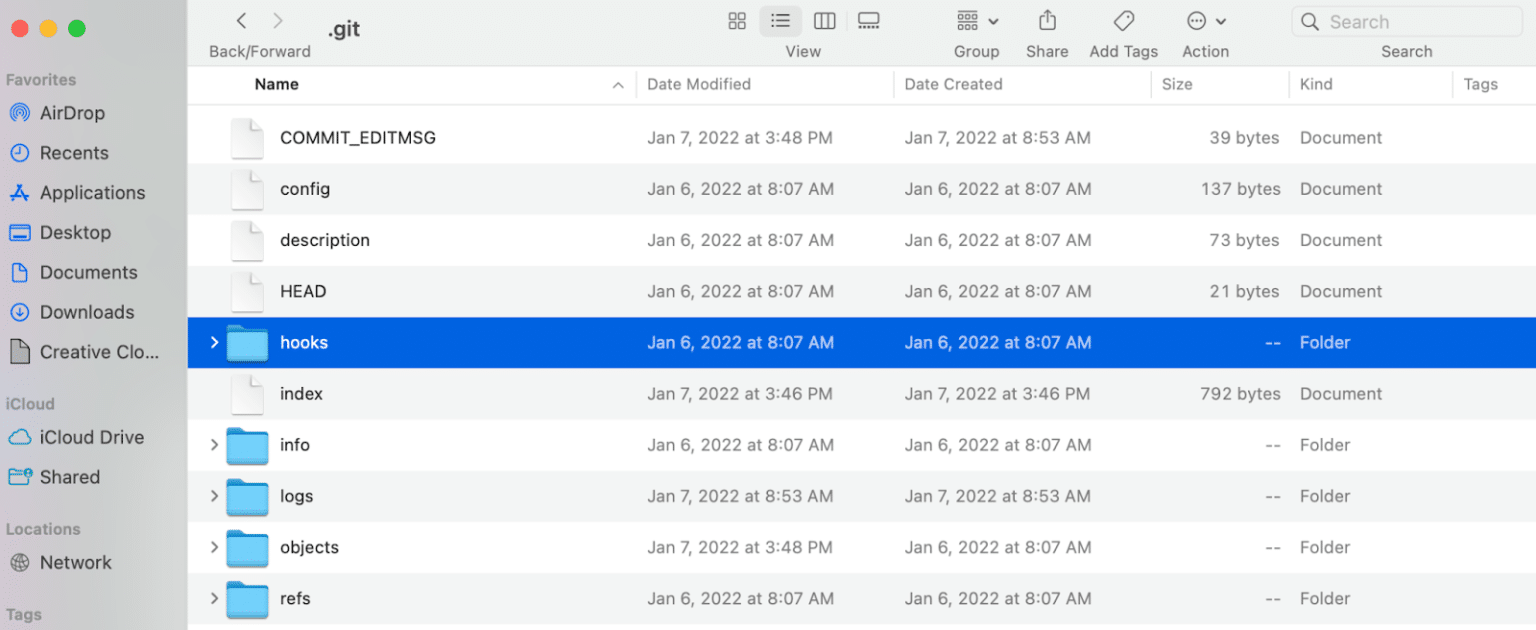This screenshot has height=630, width=1536.
Task: Open the Share menu
Action: pyautogui.click(x=1047, y=20)
